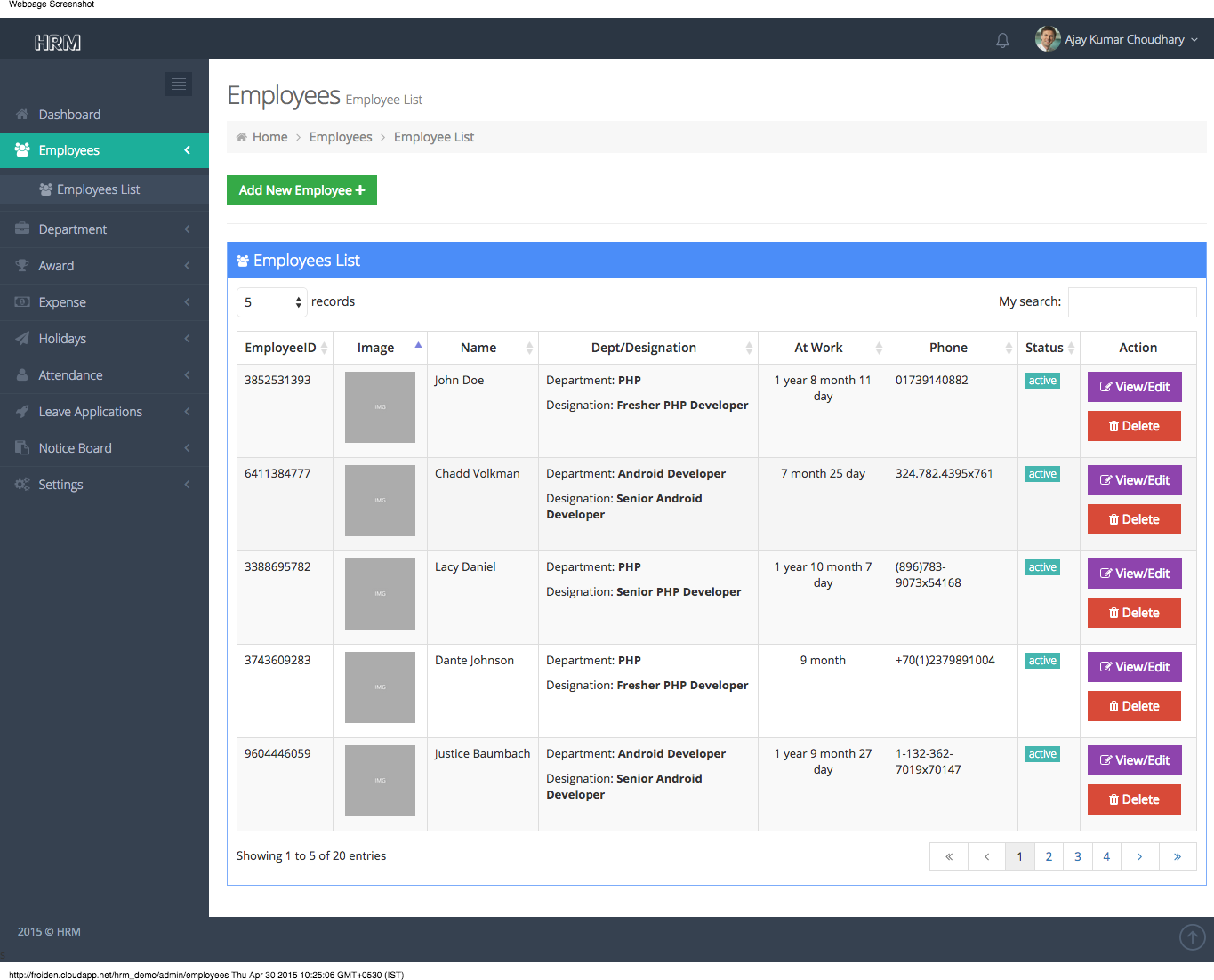Click the notification bell icon

pyautogui.click(x=1002, y=40)
